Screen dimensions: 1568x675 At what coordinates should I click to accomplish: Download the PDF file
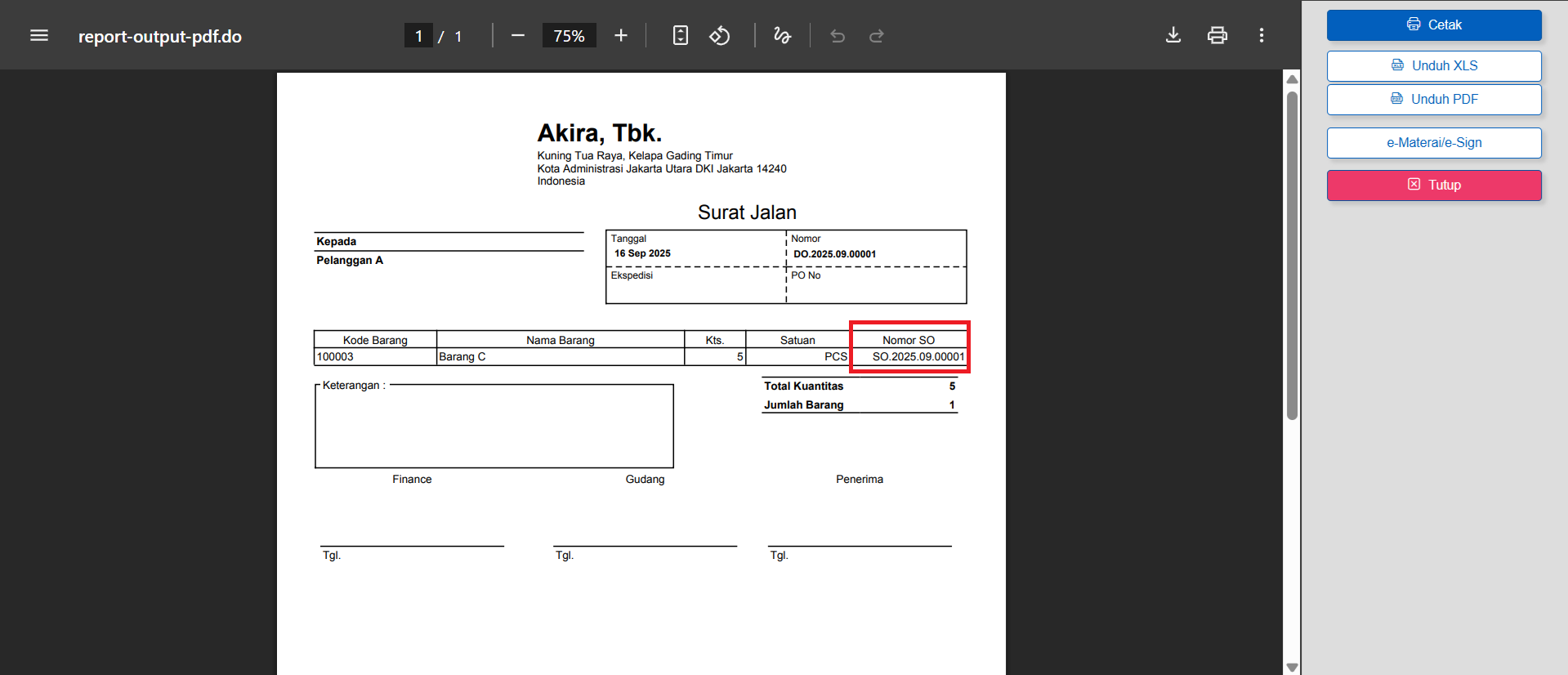pyautogui.click(x=1173, y=35)
